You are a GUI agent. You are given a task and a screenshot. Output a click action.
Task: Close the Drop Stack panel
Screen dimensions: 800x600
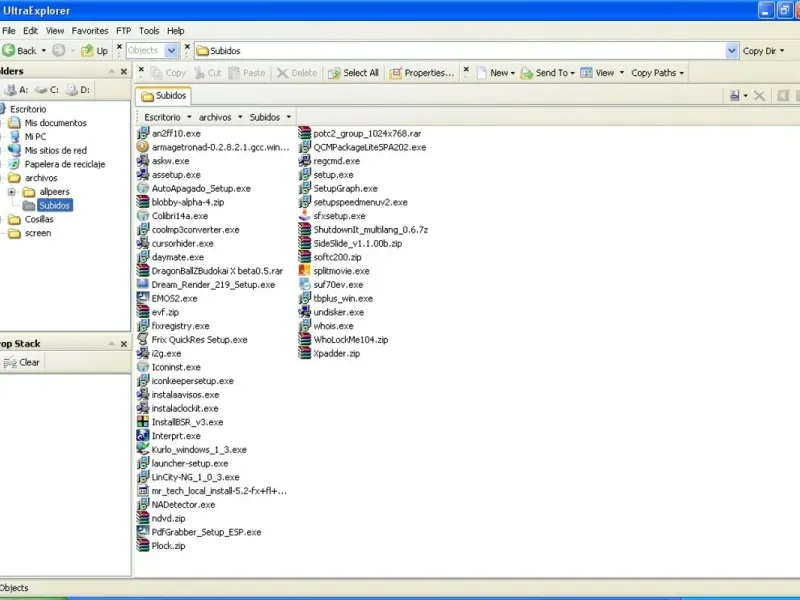(x=123, y=344)
